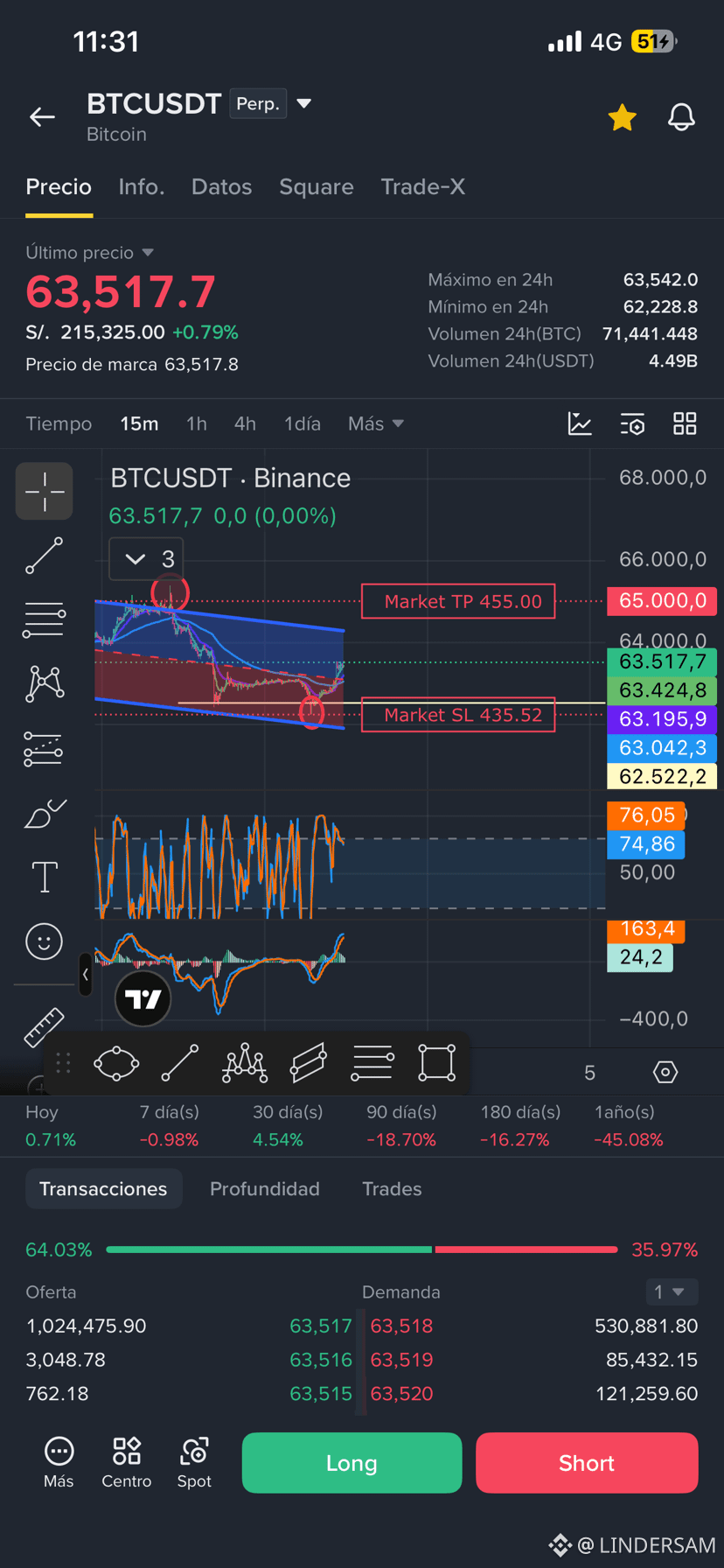Open the Square tab
Viewport: 724px width, 1568px height.
[317, 186]
